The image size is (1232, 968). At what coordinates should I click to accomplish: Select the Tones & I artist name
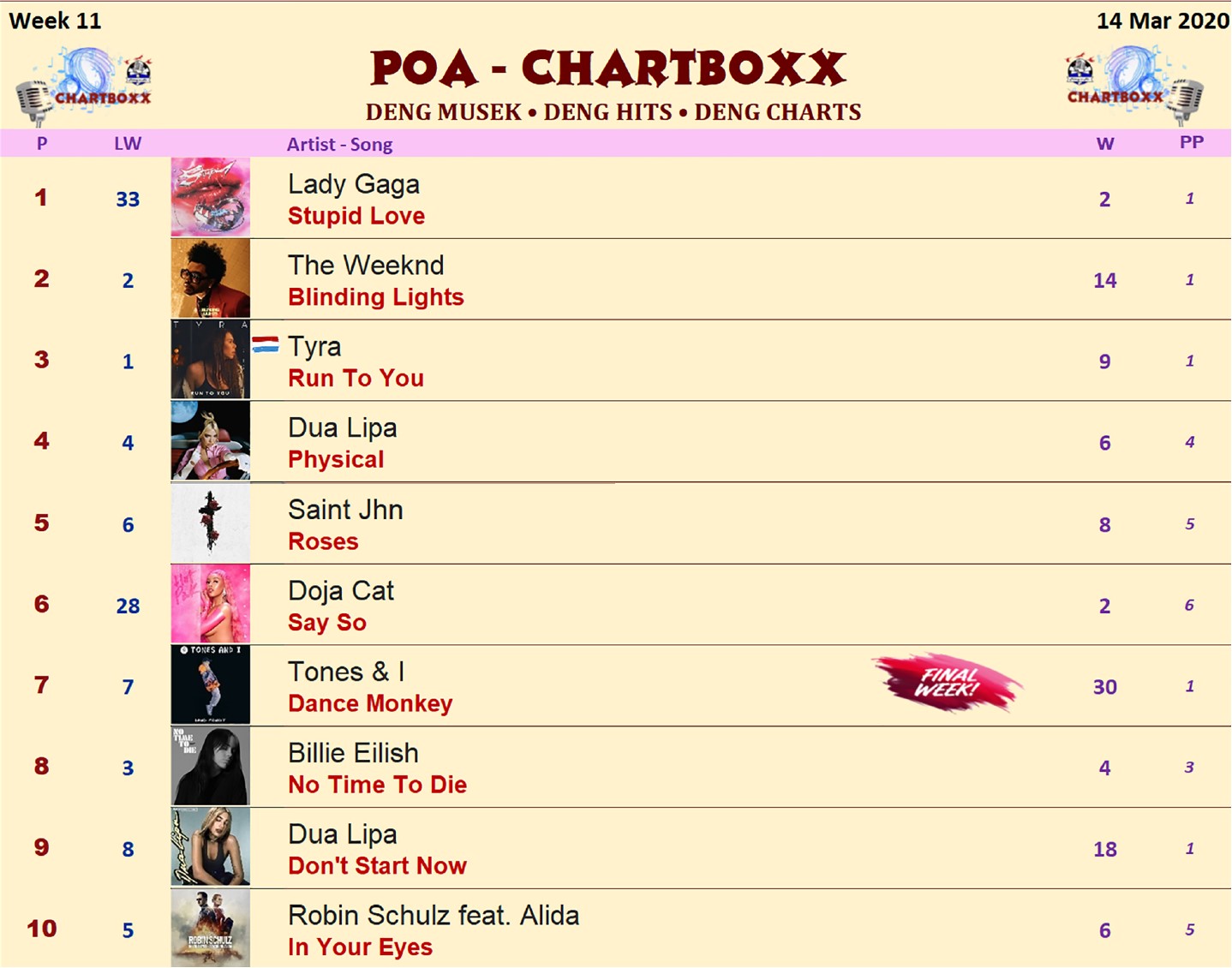coord(346,672)
